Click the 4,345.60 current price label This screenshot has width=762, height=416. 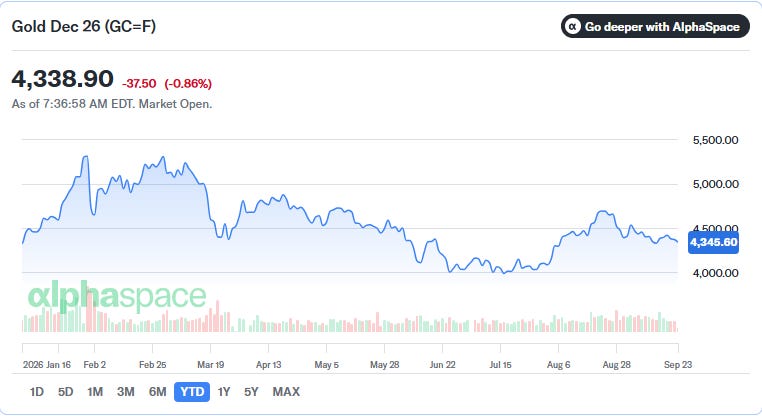tap(713, 242)
